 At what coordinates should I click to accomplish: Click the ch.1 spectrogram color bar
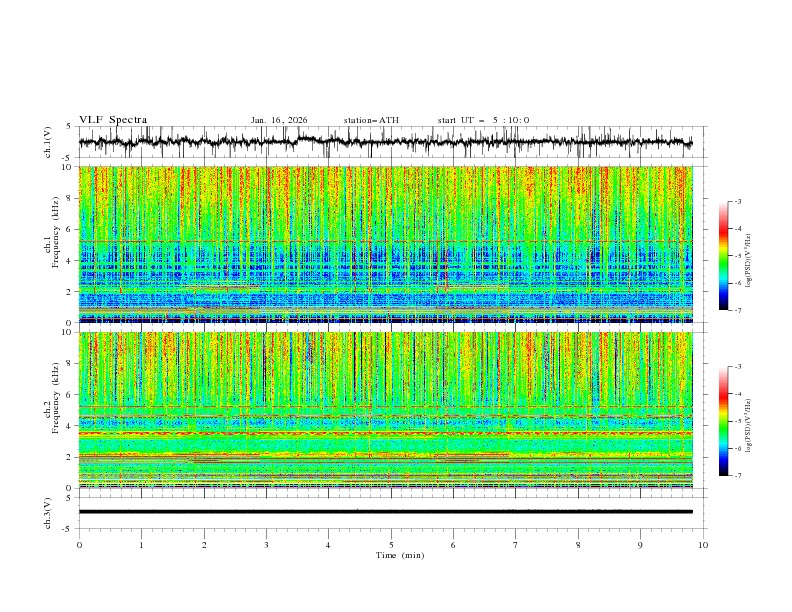pos(724,256)
